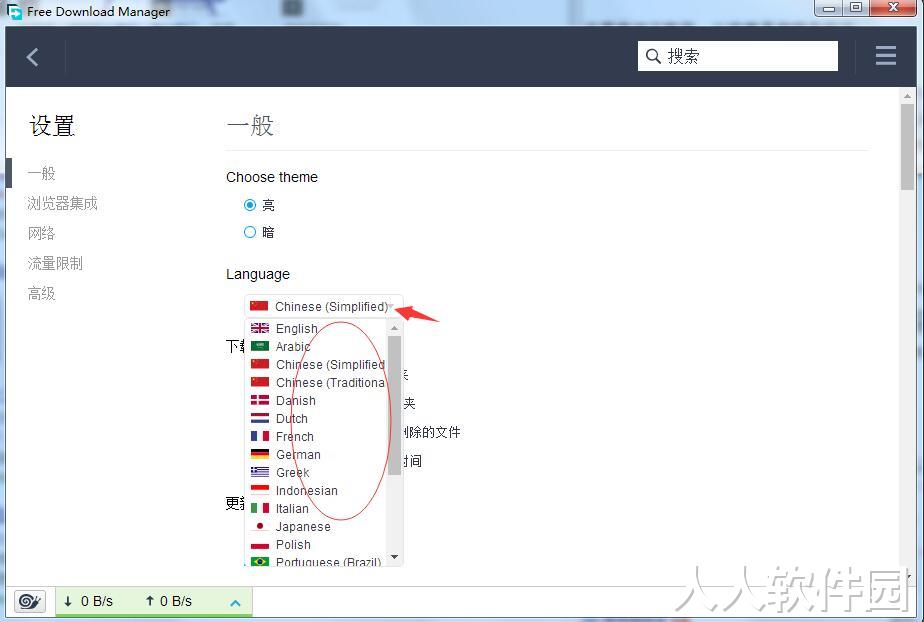Image resolution: width=924 pixels, height=622 pixels.
Task: Pick Polish in the dropdown
Action: [x=316, y=544]
